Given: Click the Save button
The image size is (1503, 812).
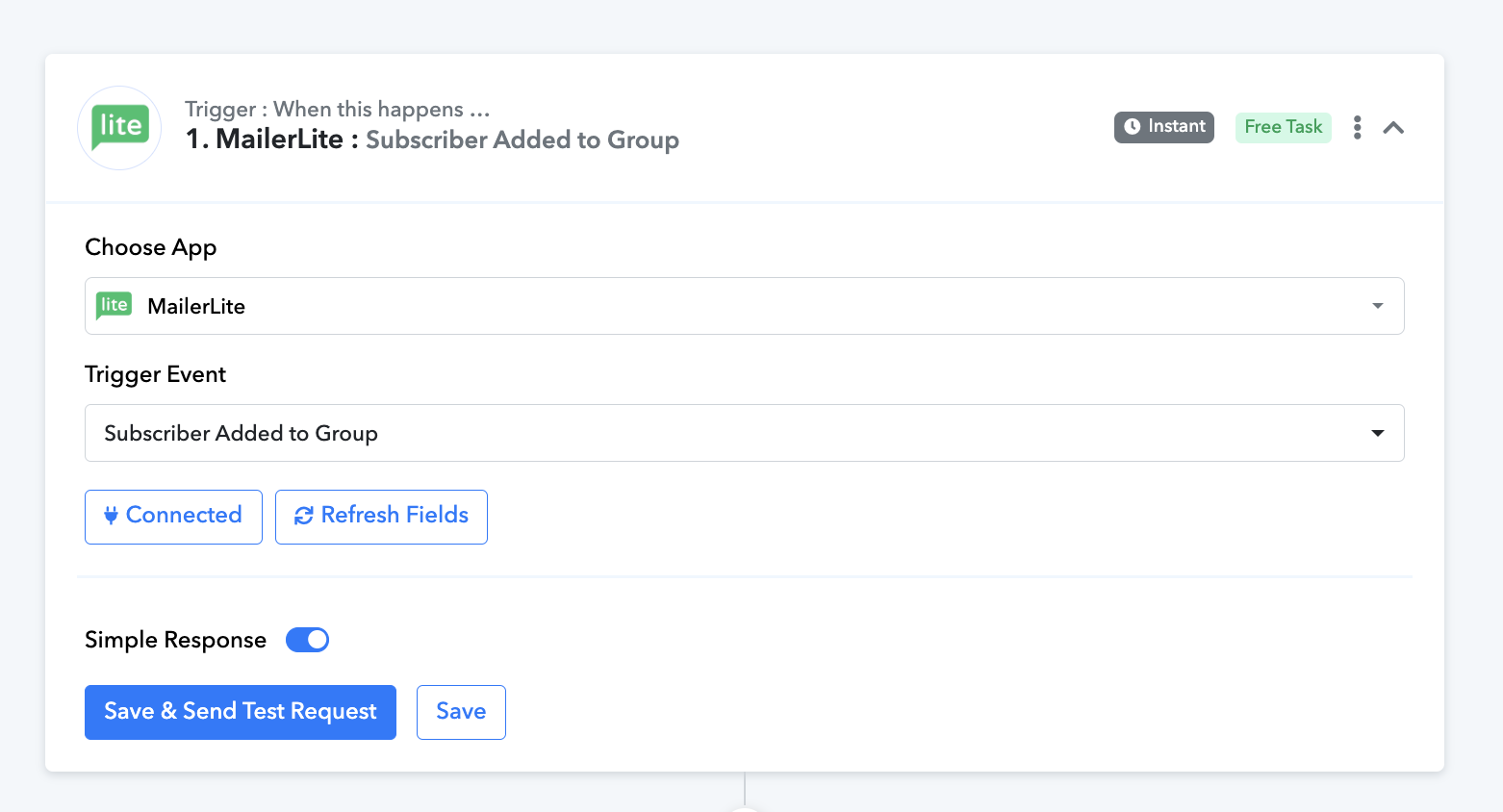Looking at the screenshot, I should (461, 712).
